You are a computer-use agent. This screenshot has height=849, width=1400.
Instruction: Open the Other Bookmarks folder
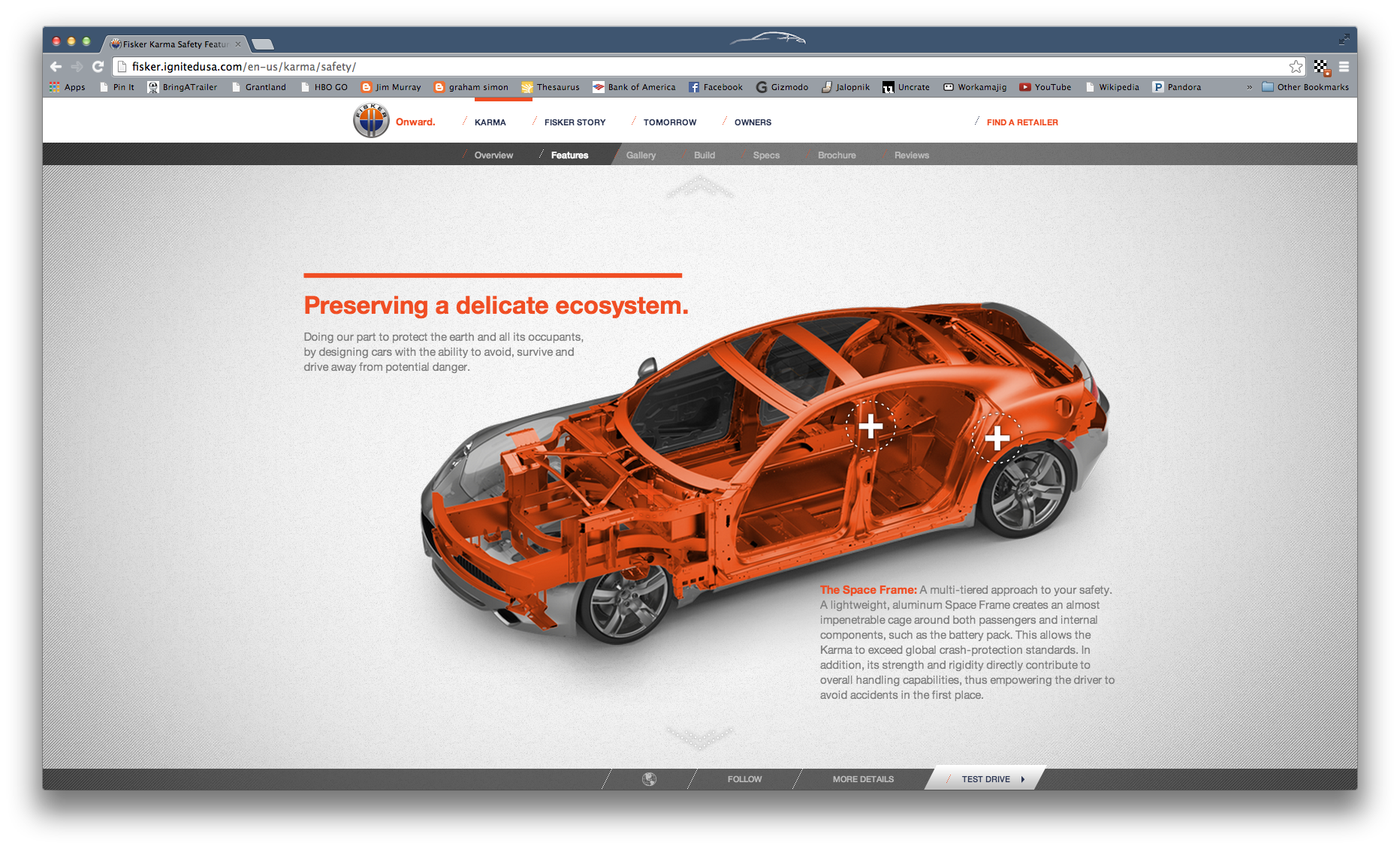pyautogui.click(x=1305, y=87)
